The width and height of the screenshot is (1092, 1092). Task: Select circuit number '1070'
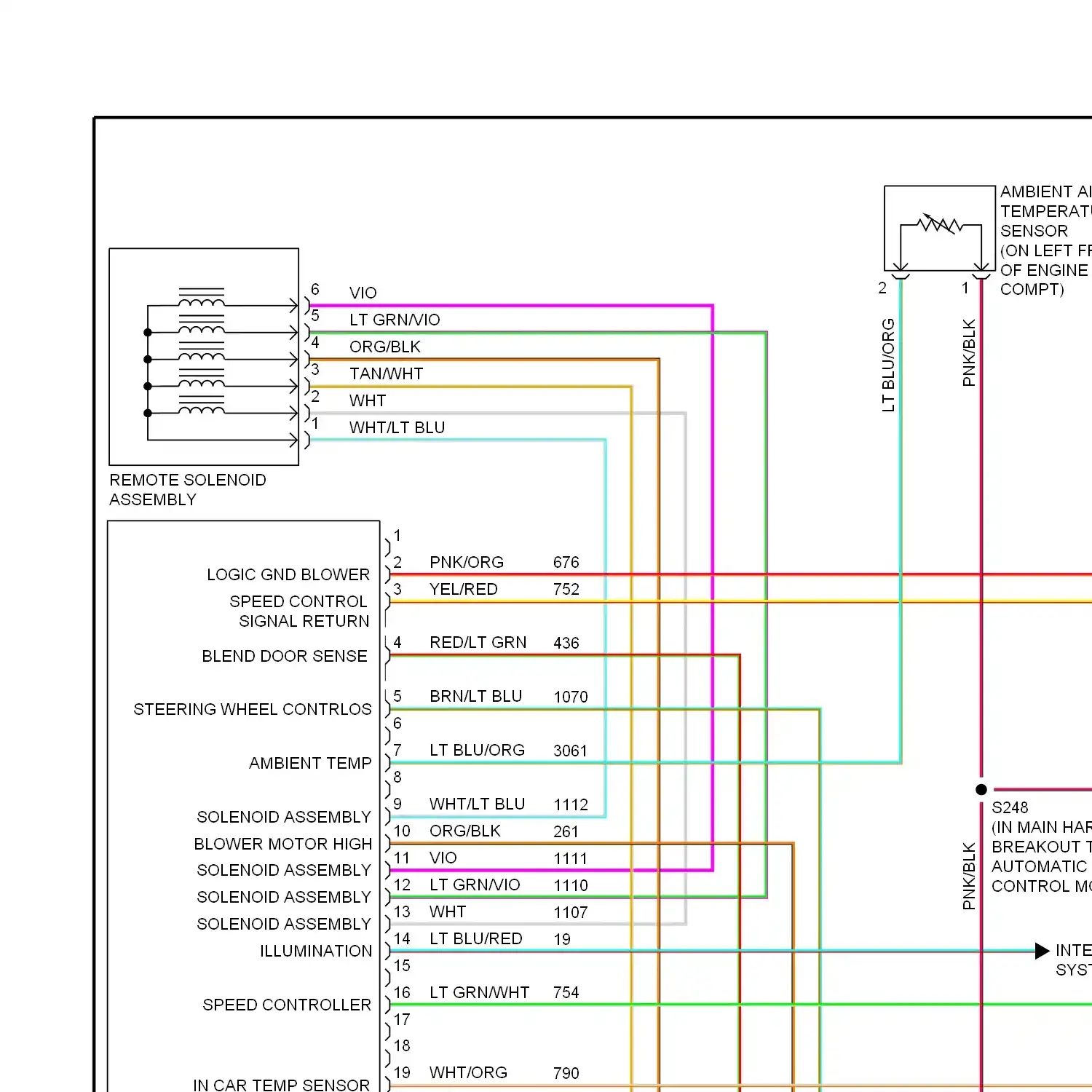click(x=570, y=697)
